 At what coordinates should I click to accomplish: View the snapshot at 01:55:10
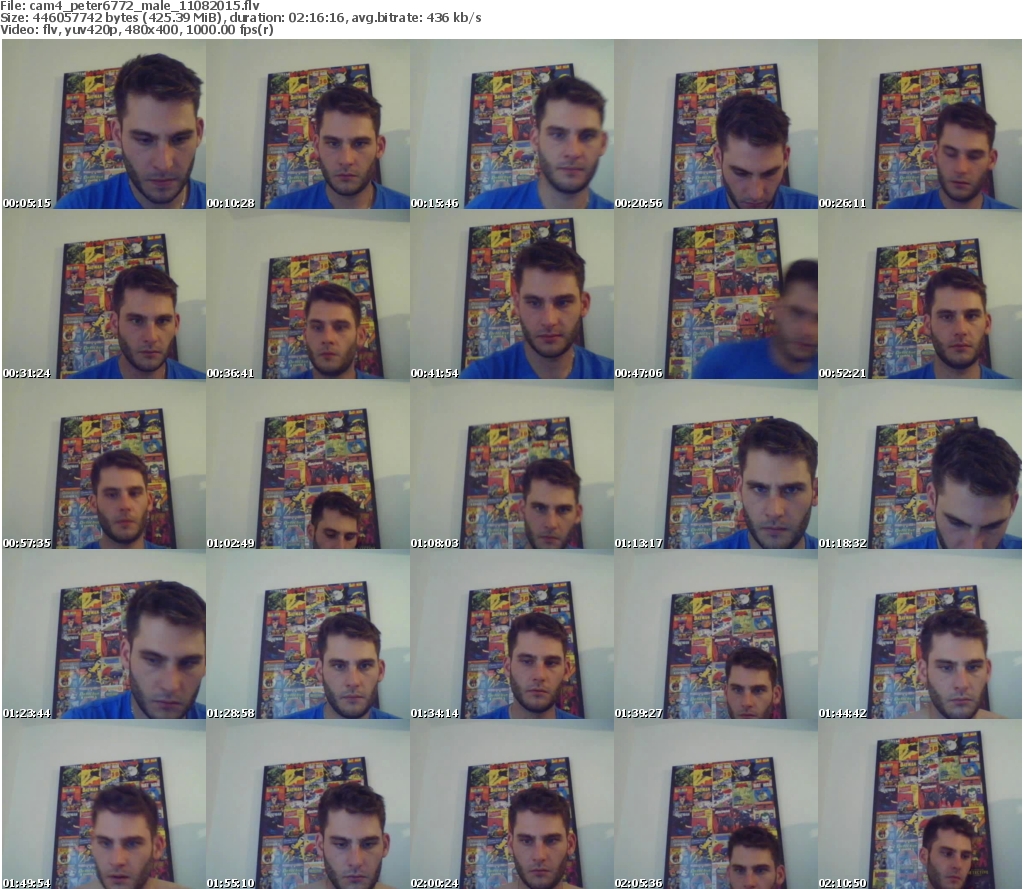pos(308,803)
